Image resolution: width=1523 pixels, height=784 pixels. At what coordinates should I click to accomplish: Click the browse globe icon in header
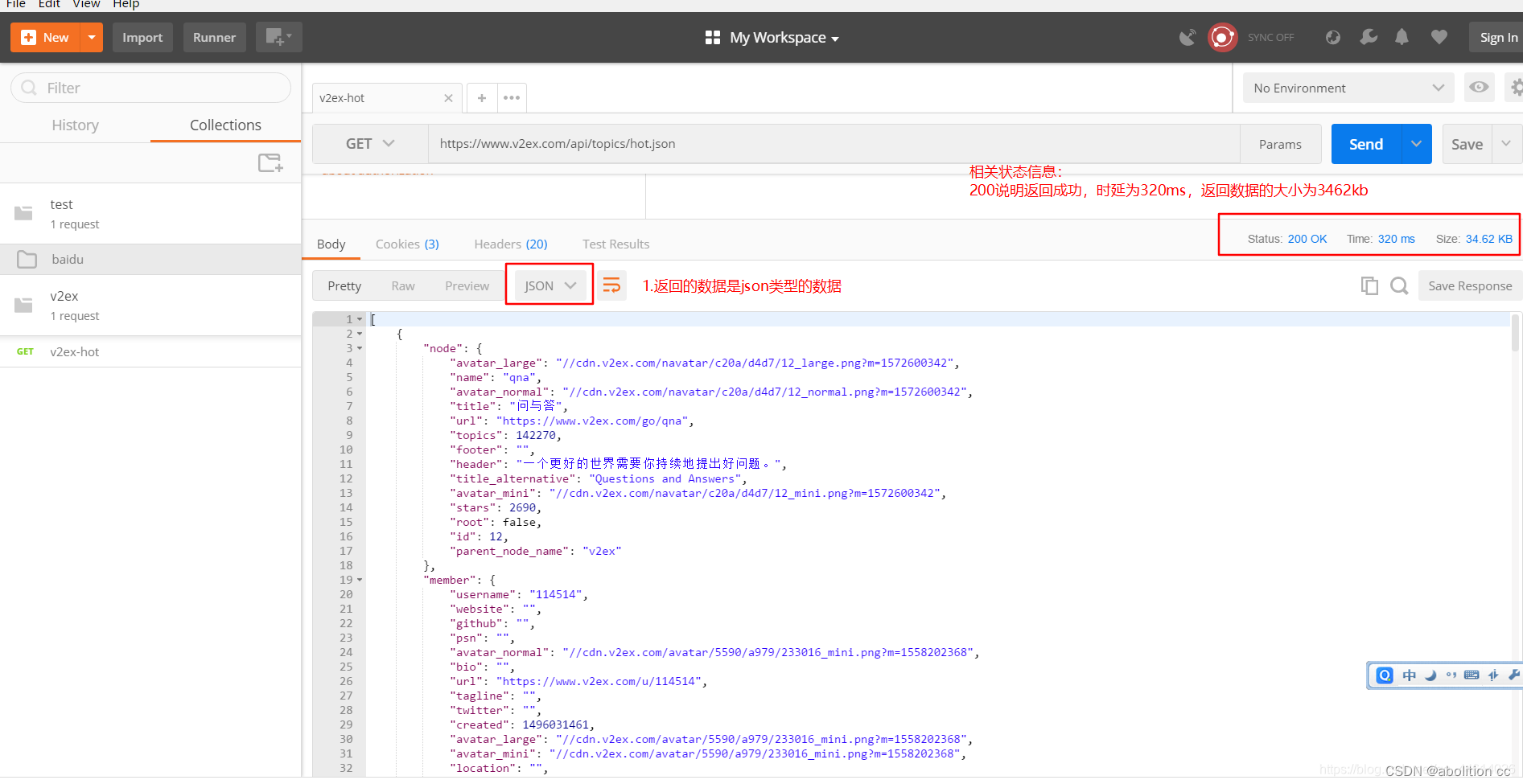point(1333,37)
